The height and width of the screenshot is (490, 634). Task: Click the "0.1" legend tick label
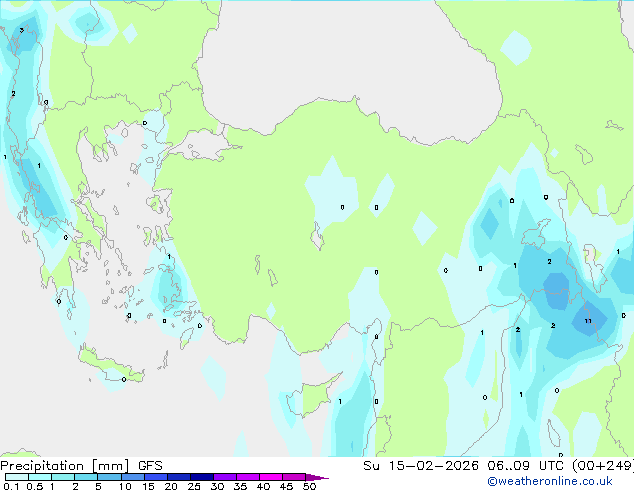[x=11, y=486]
